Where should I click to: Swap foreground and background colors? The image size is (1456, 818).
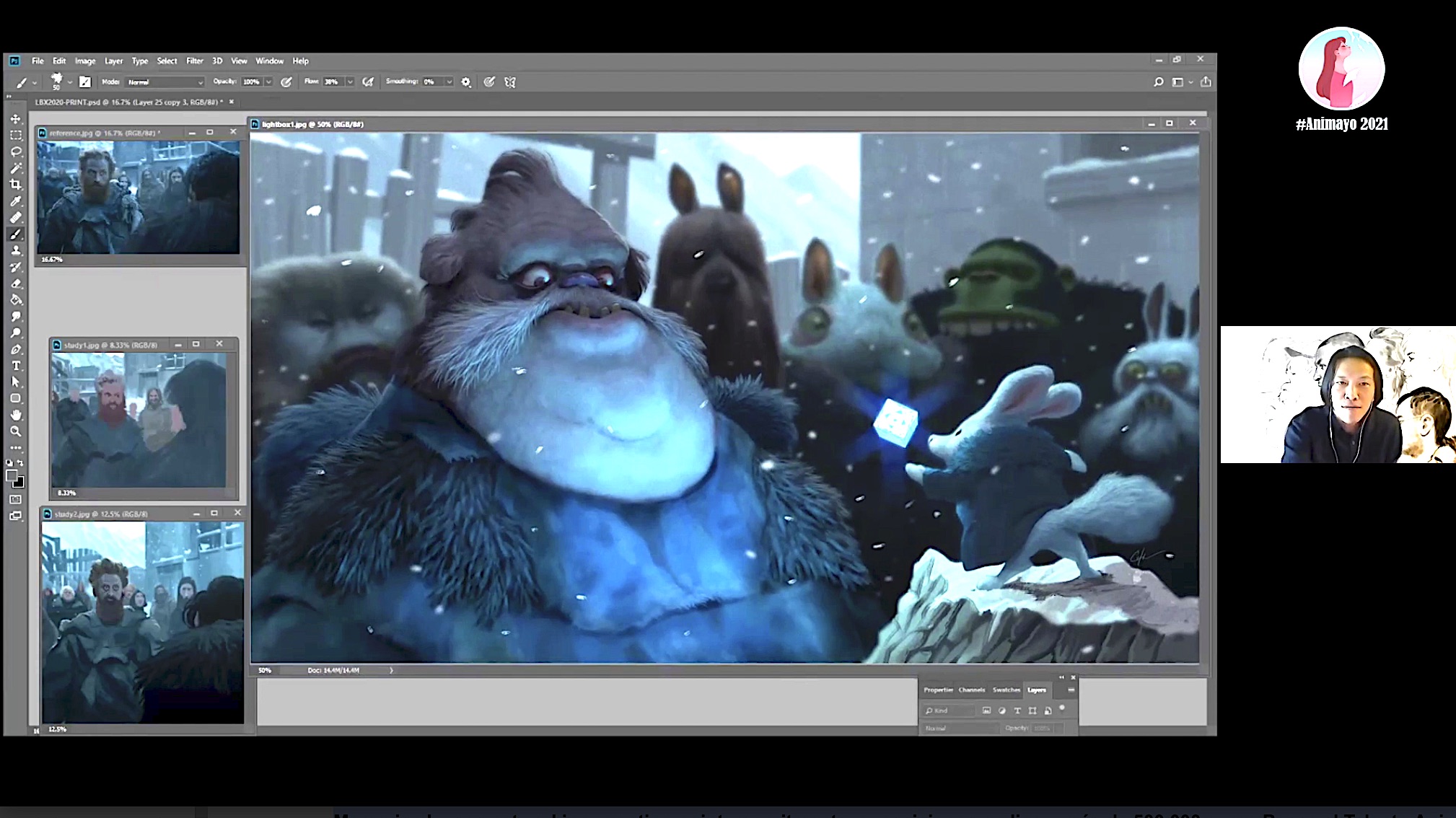coord(21,463)
